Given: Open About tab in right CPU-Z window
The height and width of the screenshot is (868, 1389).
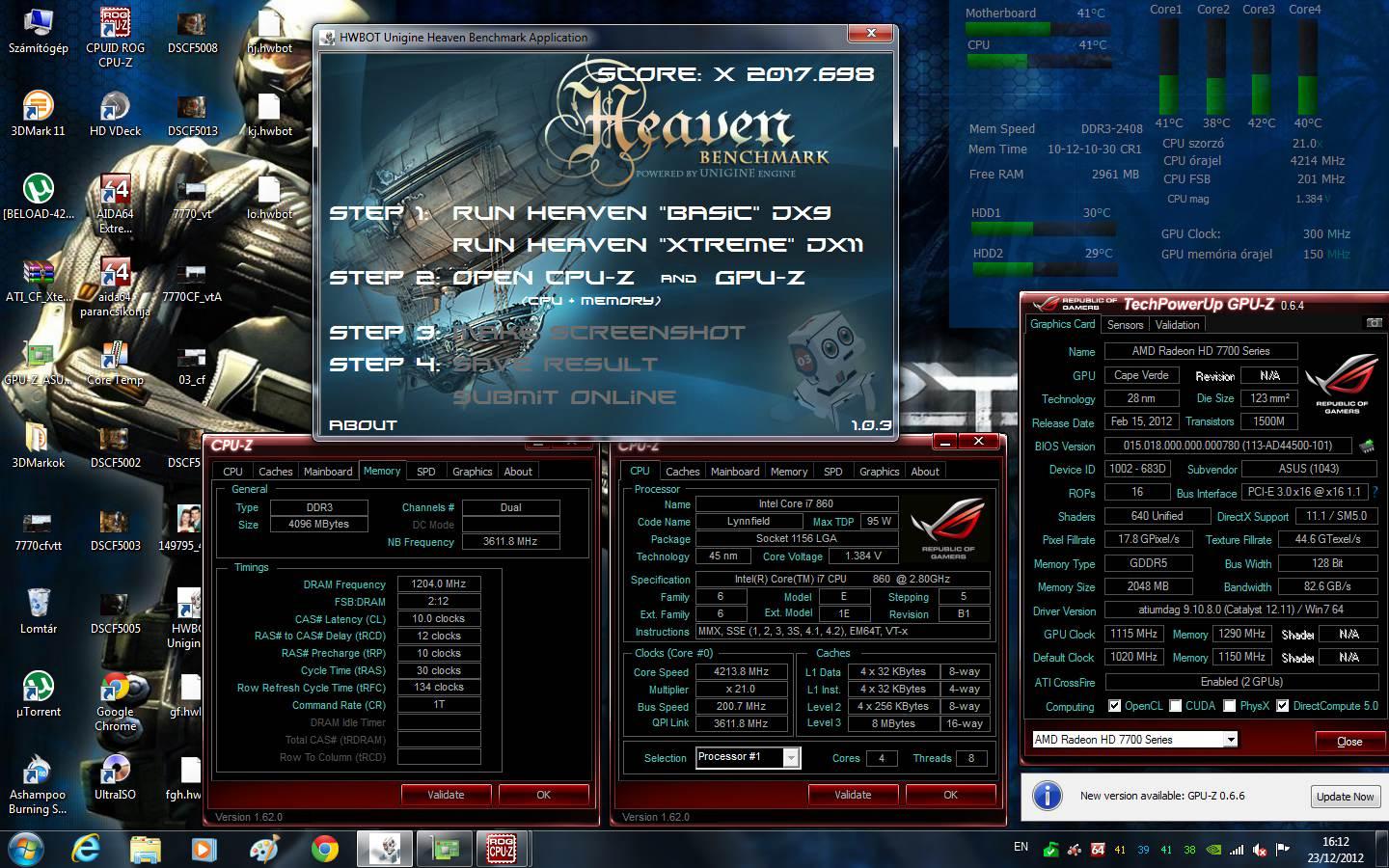Looking at the screenshot, I should point(925,472).
